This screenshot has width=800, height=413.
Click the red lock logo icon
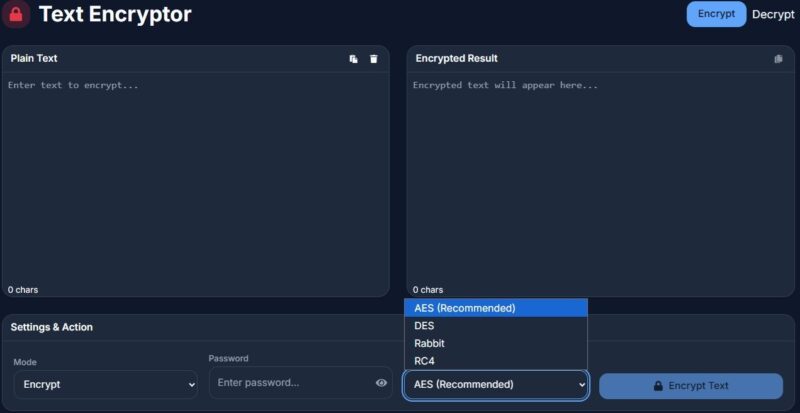pyautogui.click(x=17, y=14)
